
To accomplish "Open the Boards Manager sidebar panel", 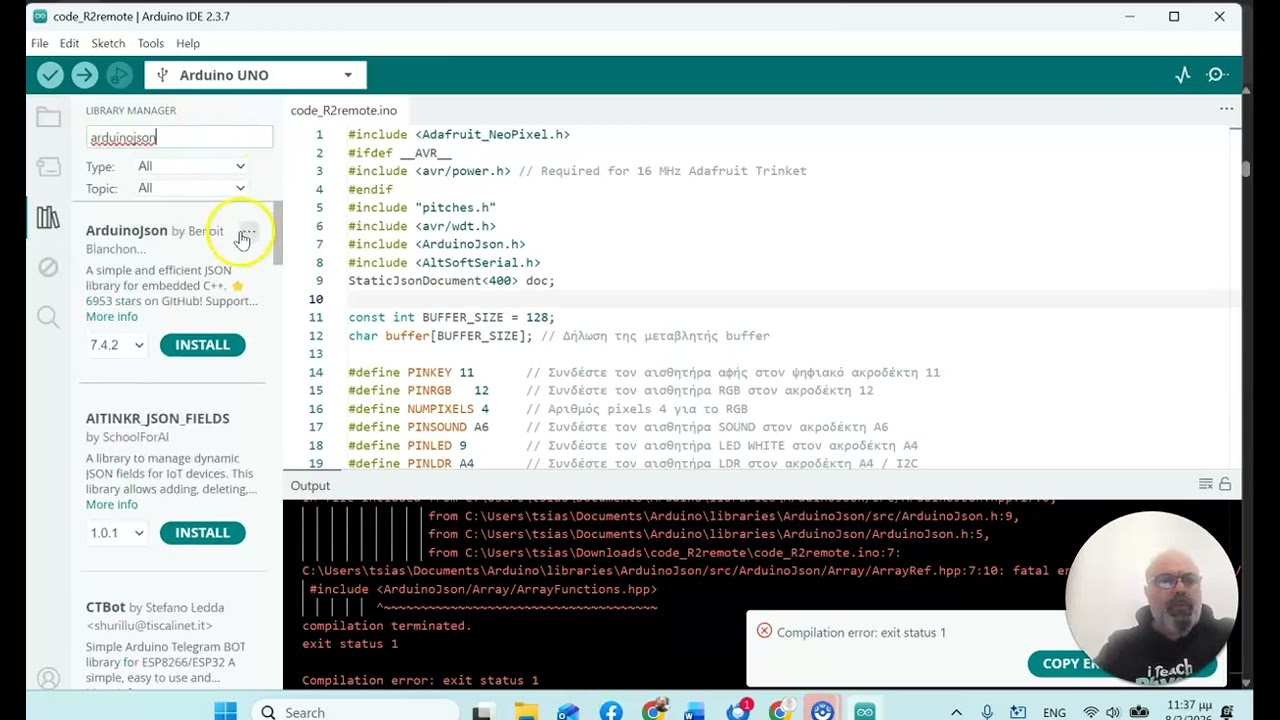I will [48, 167].
